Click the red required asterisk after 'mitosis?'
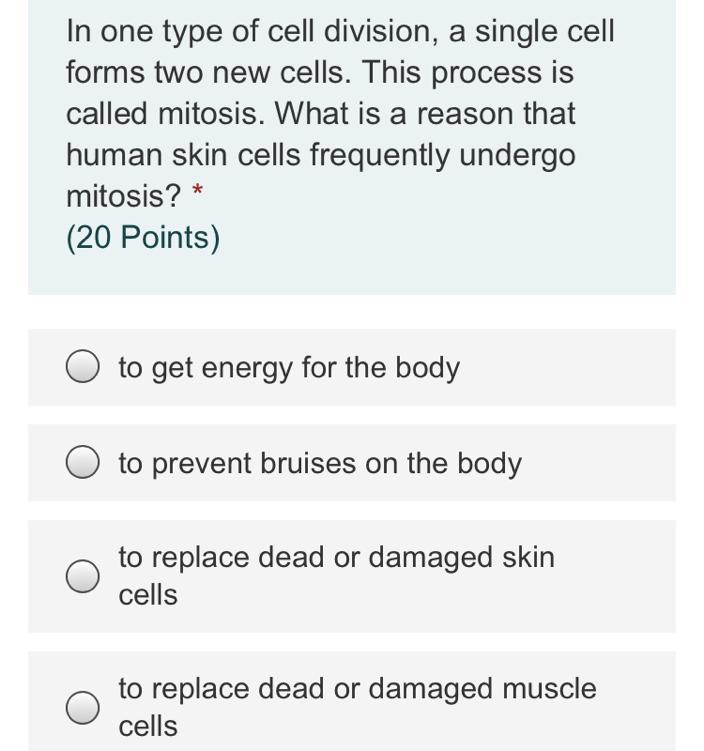Viewport: 704px width, 751px height. pos(198,189)
